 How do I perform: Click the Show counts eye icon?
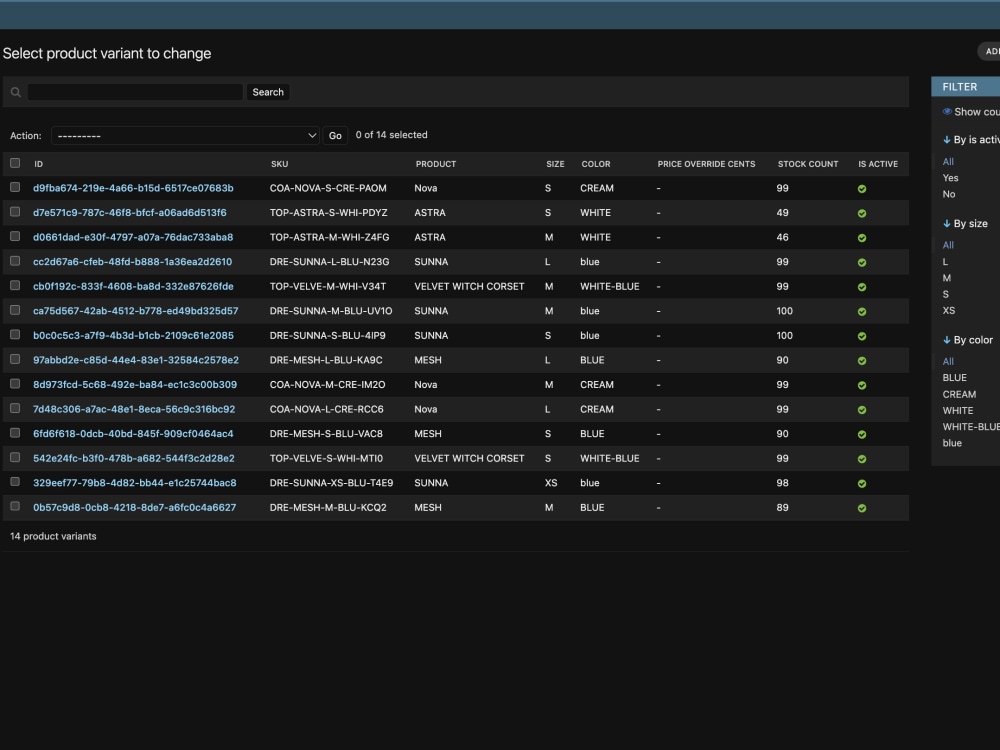click(x=947, y=112)
